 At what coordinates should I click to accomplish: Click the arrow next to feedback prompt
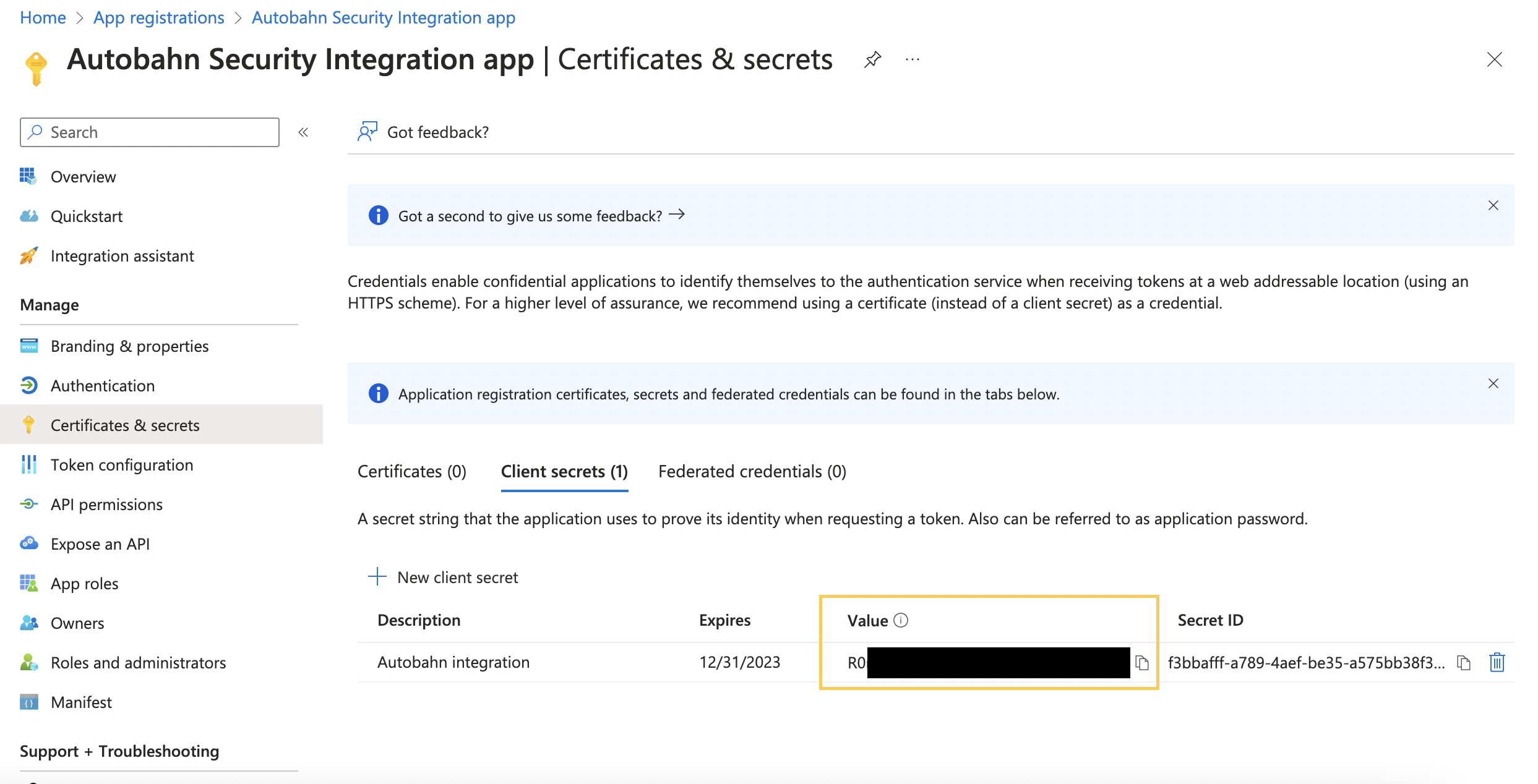[x=677, y=215]
